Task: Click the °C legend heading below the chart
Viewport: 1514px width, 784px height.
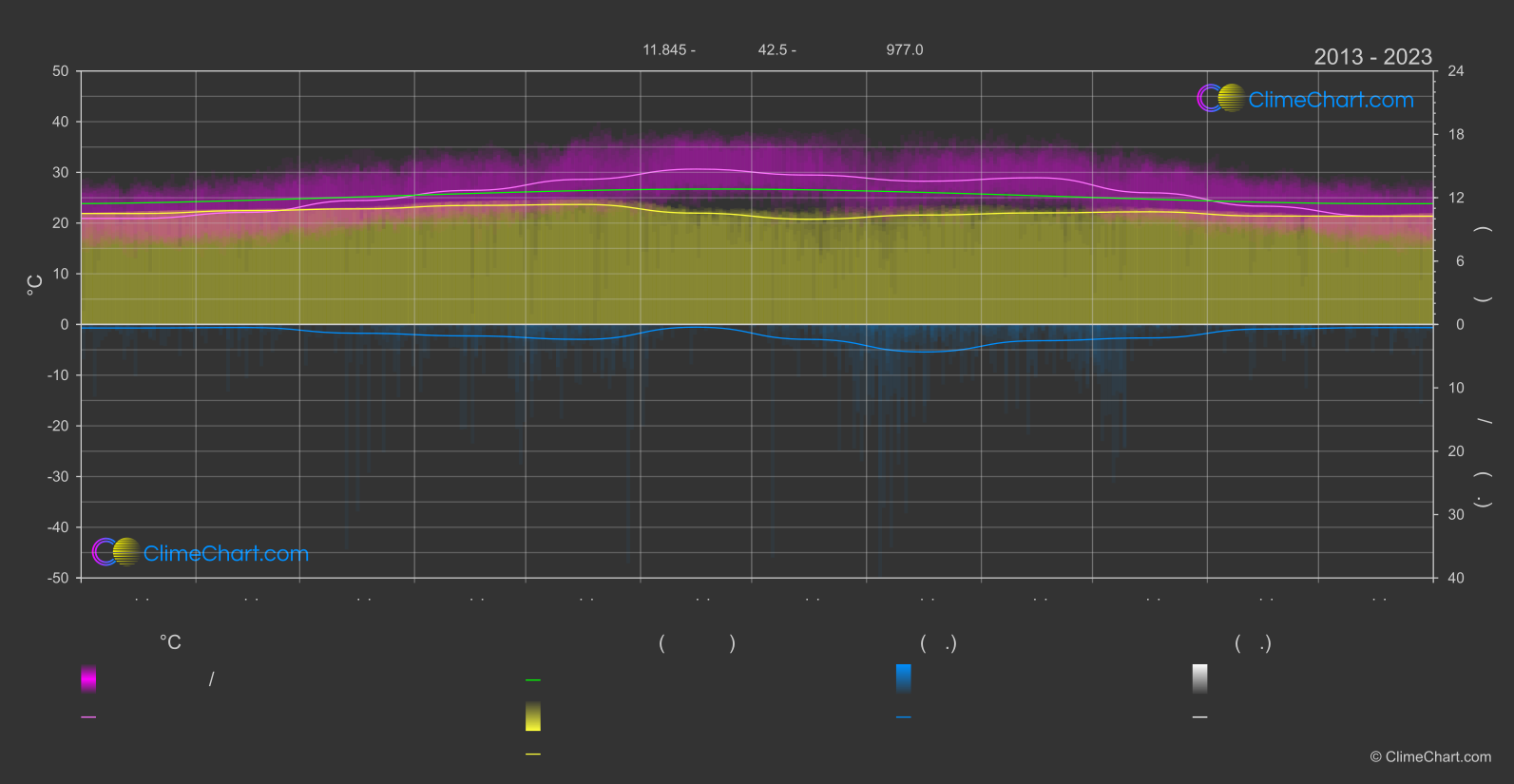Action: (x=170, y=643)
